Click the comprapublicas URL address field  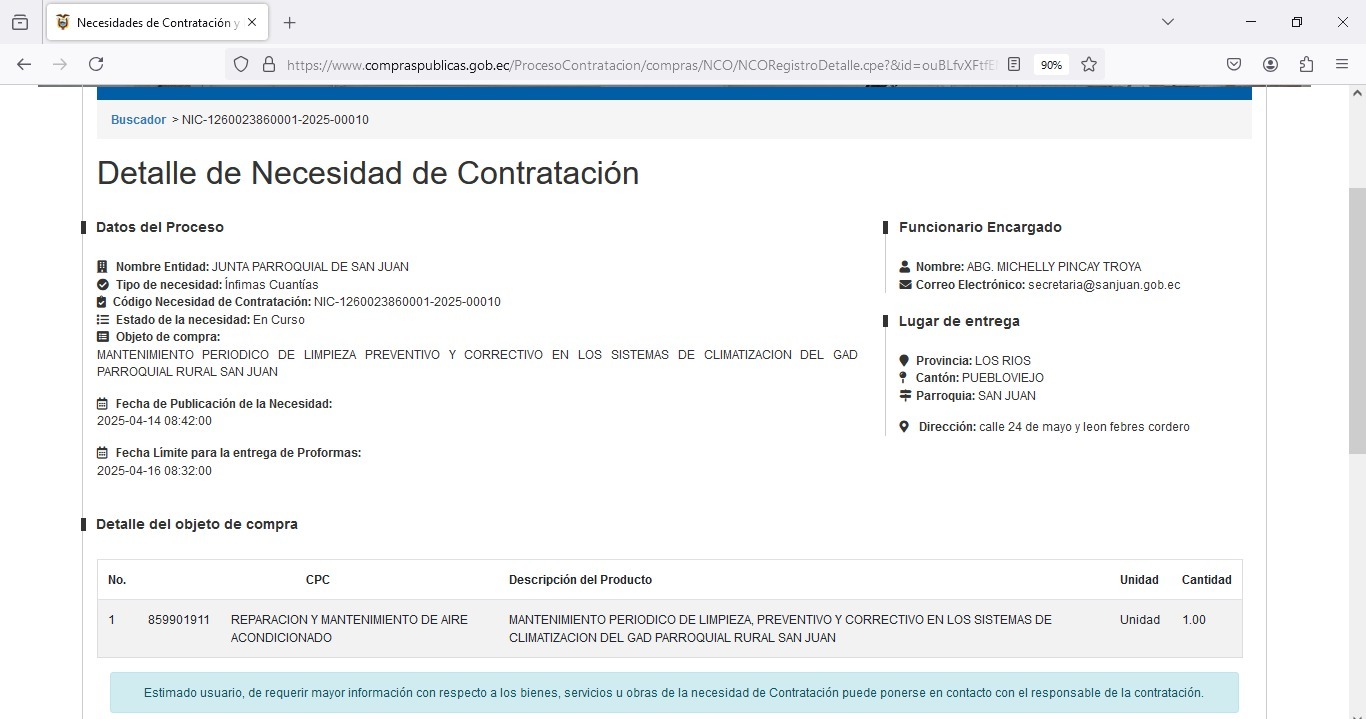tap(640, 65)
